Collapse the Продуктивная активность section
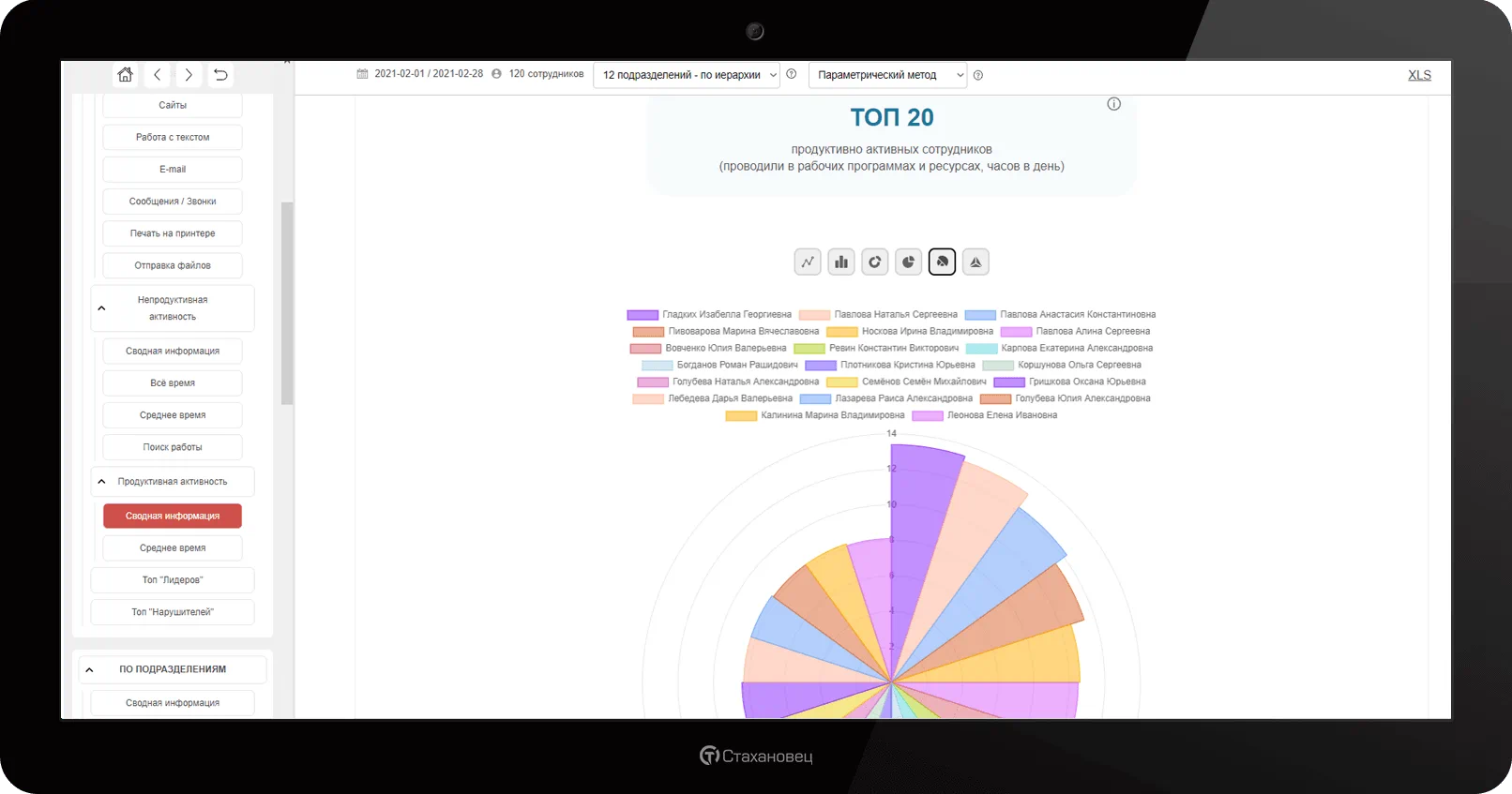1512x794 pixels. pyautogui.click(x=101, y=482)
